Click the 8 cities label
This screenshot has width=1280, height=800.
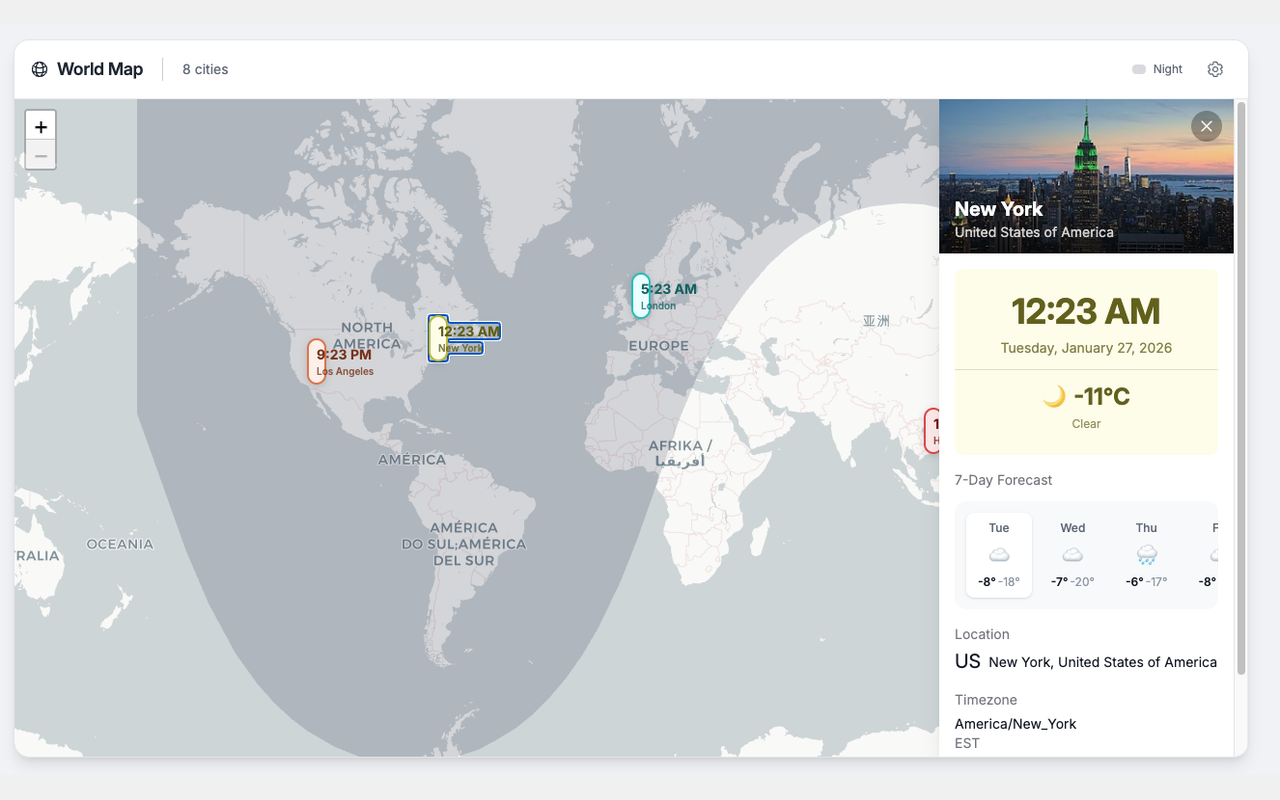click(x=205, y=69)
